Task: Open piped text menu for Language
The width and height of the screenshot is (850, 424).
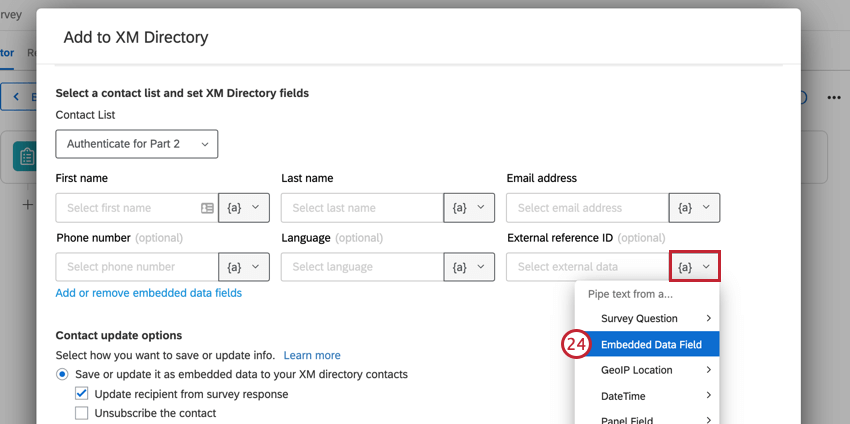Action: click(469, 267)
